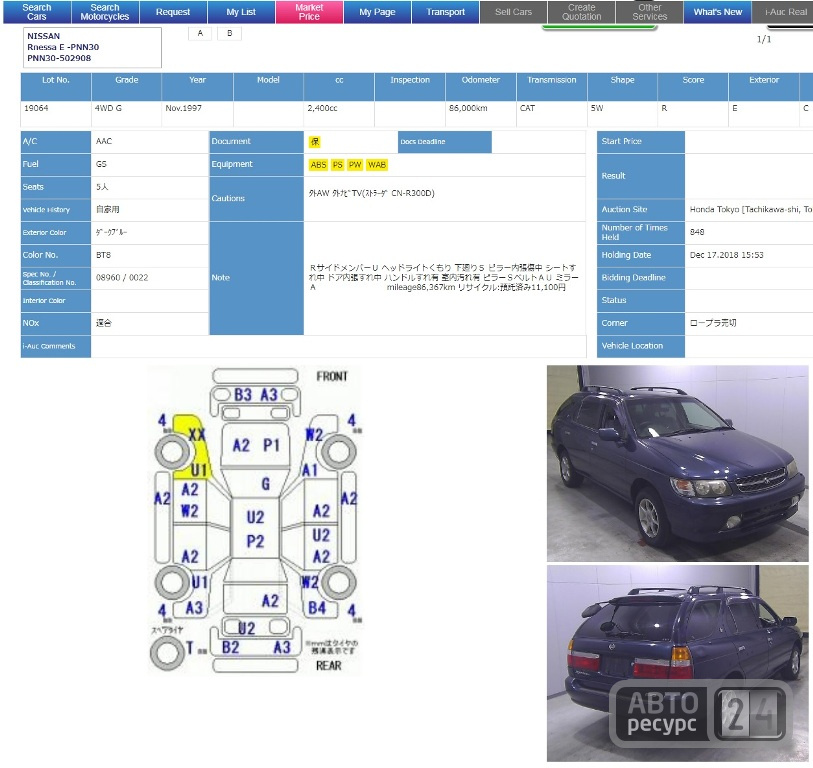Open the Sell Cars tab
813x768 pixels.
tap(513, 12)
